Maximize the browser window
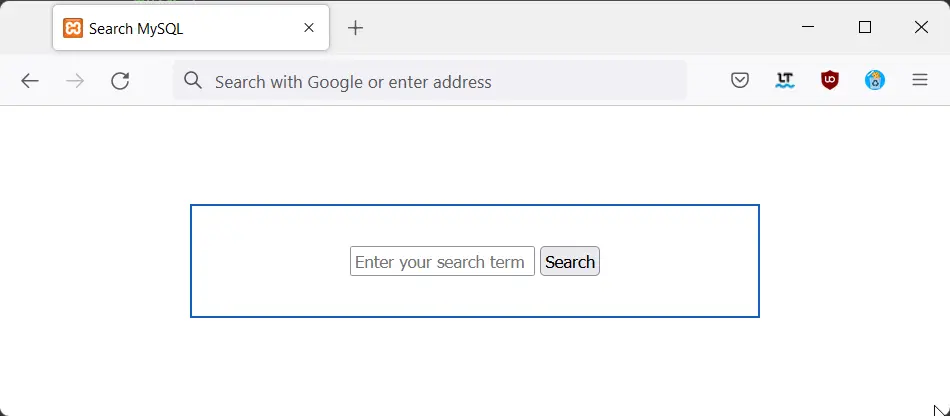950x416 pixels. [x=865, y=27]
